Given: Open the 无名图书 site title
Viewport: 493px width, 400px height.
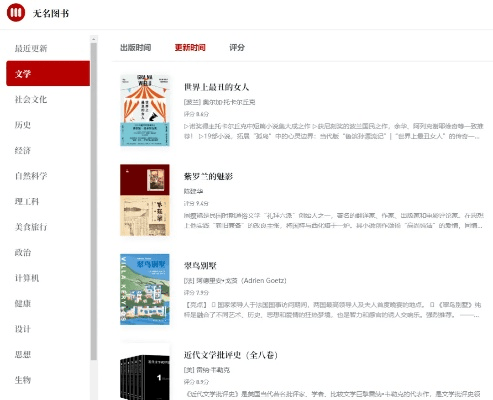Looking at the screenshot, I should click(51, 13).
